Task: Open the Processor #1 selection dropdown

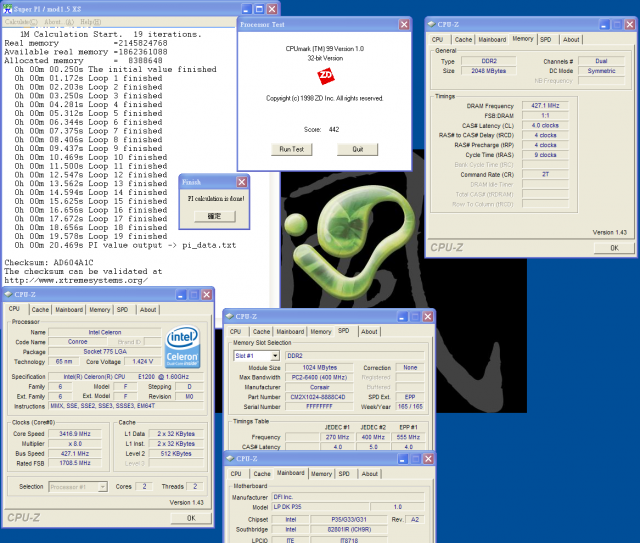Action: pyautogui.click(x=103, y=487)
